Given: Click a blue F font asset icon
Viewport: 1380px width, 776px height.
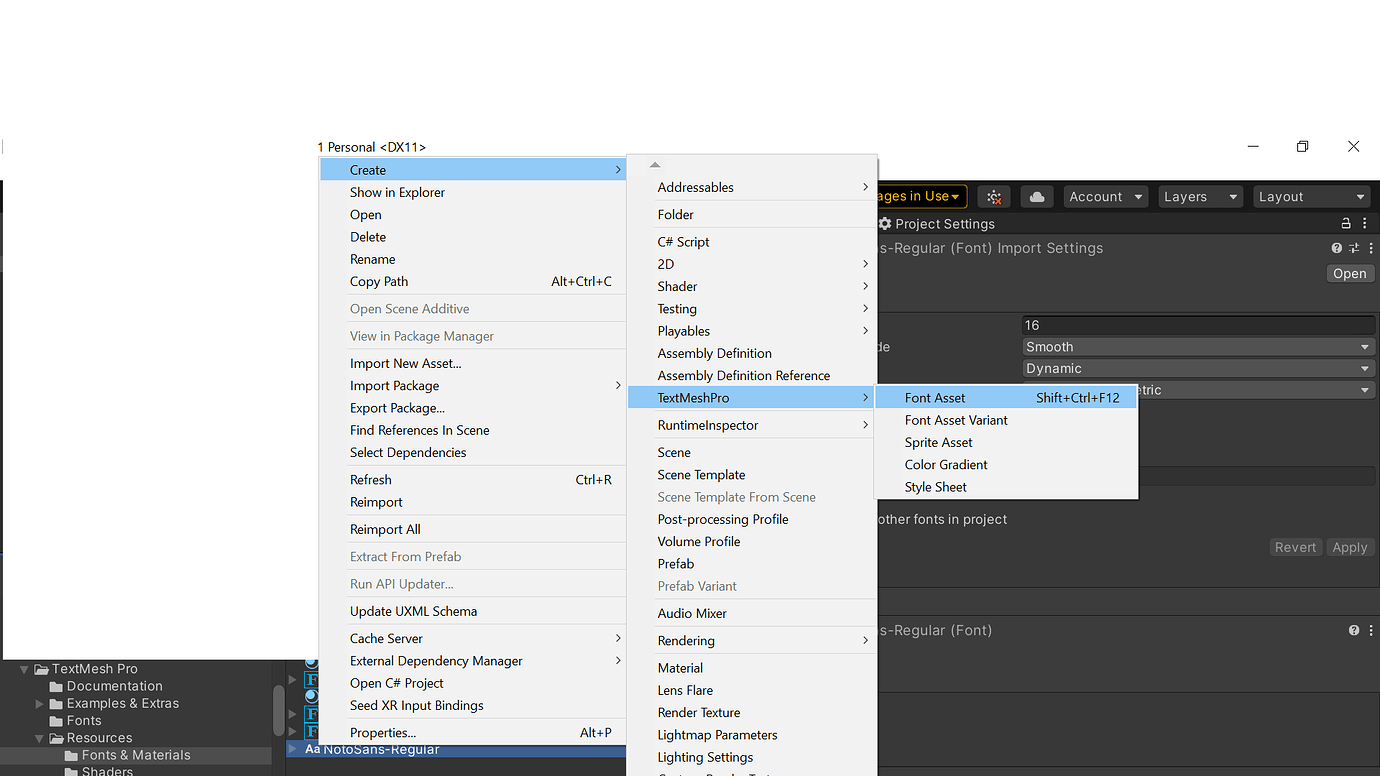Looking at the screenshot, I should [312, 679].
